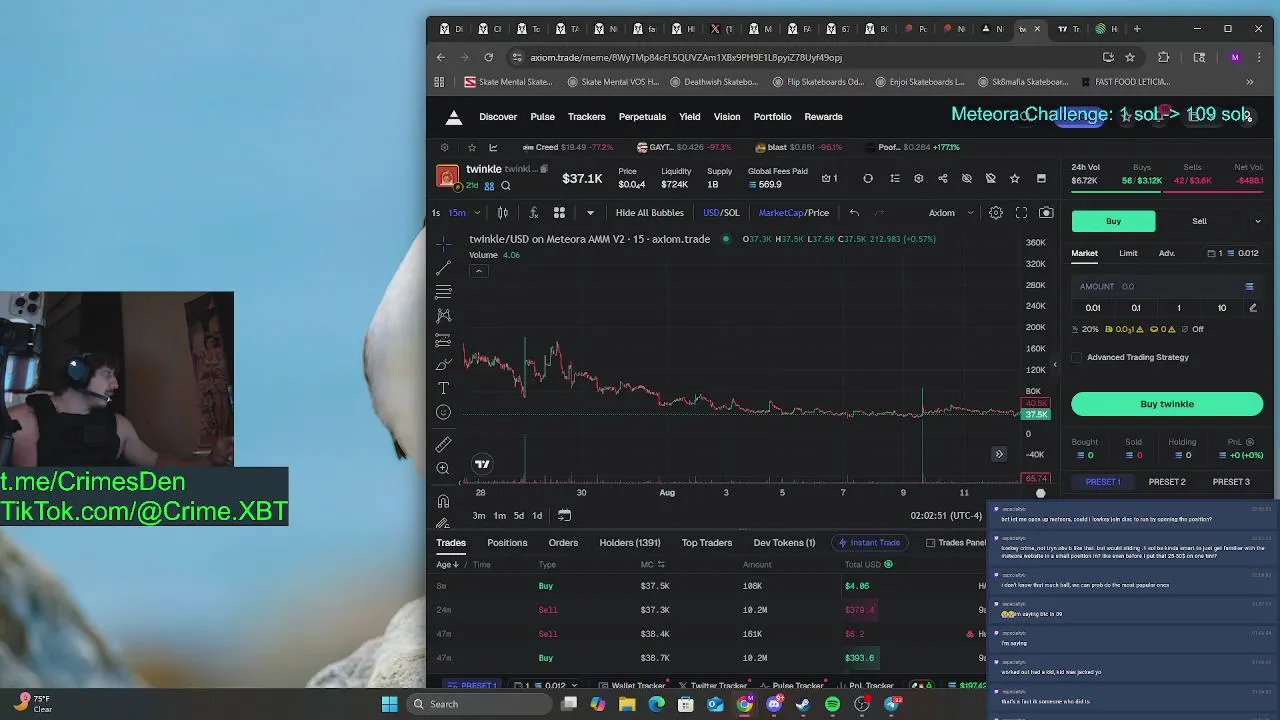Bookmark this page in Chrome

1130,57
